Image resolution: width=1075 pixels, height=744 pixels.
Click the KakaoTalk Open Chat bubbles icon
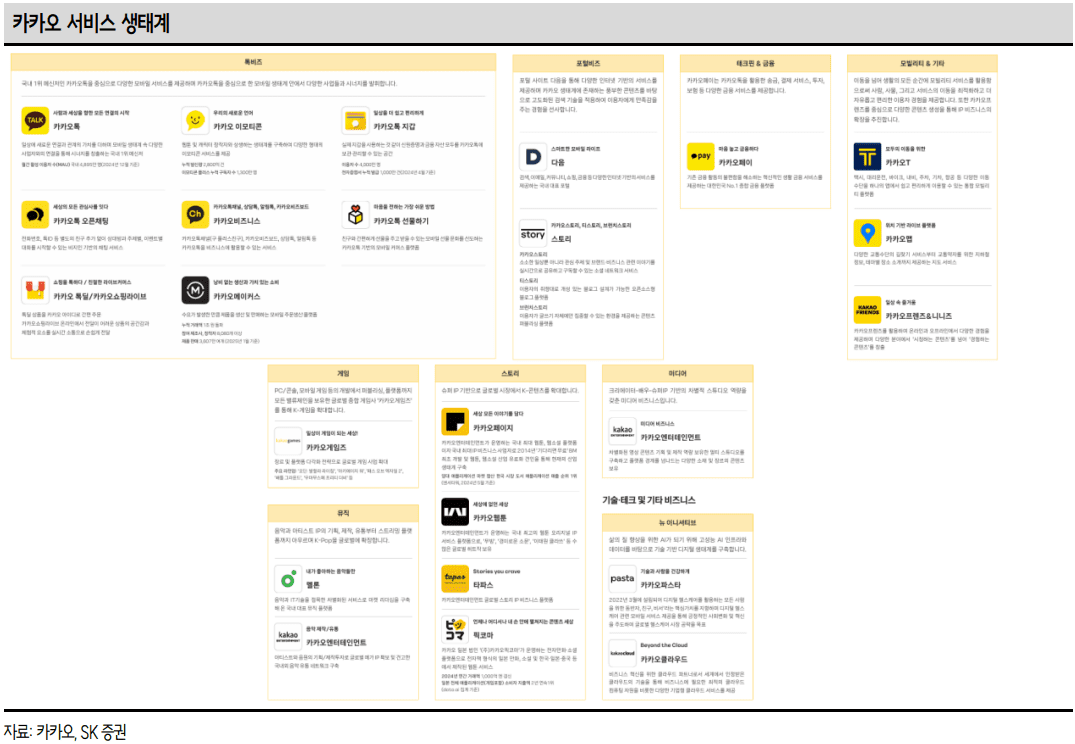pyautogui.click(x=35, y=214)
